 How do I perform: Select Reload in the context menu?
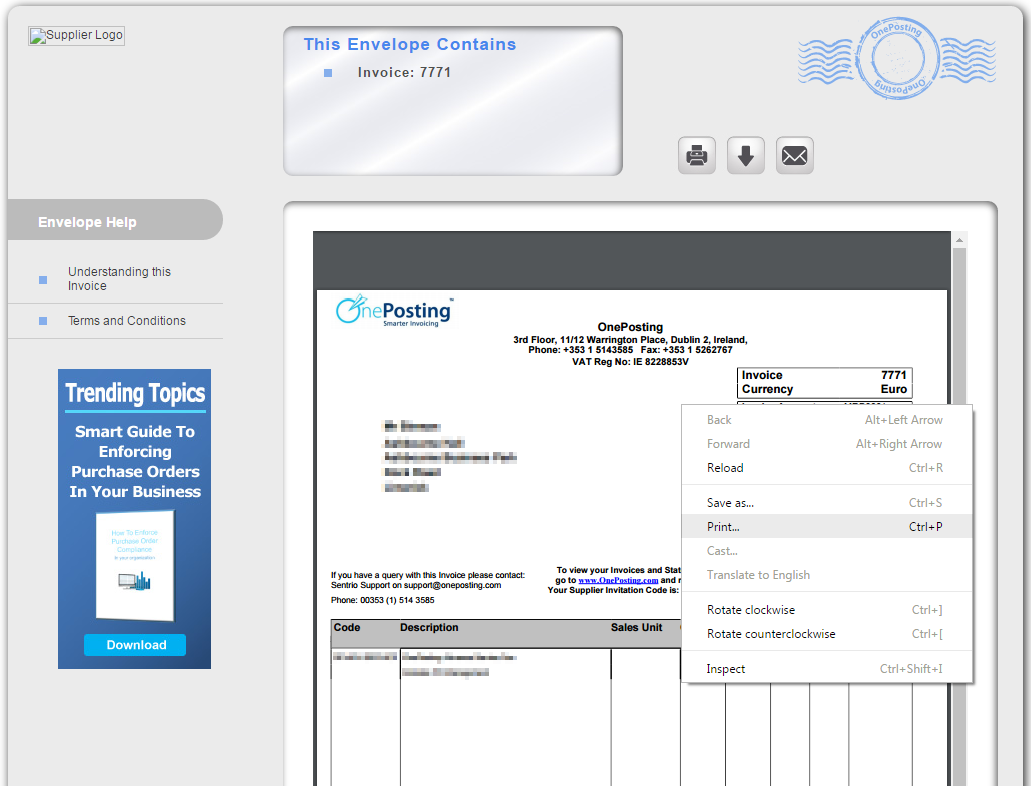click(x=827, y=468)
